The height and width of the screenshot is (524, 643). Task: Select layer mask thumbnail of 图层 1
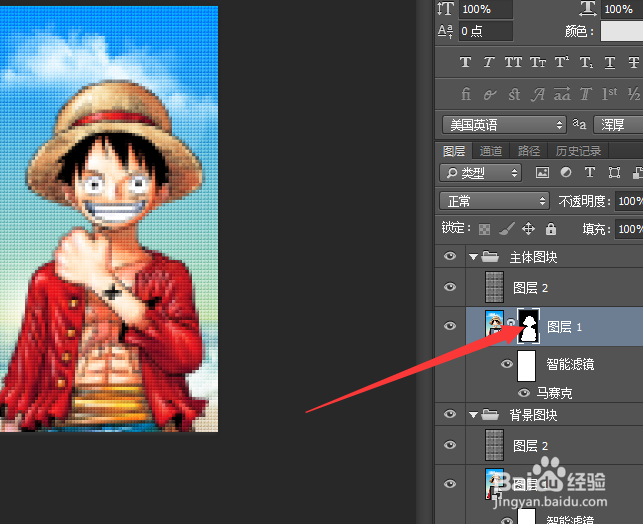tap(529, 326)
